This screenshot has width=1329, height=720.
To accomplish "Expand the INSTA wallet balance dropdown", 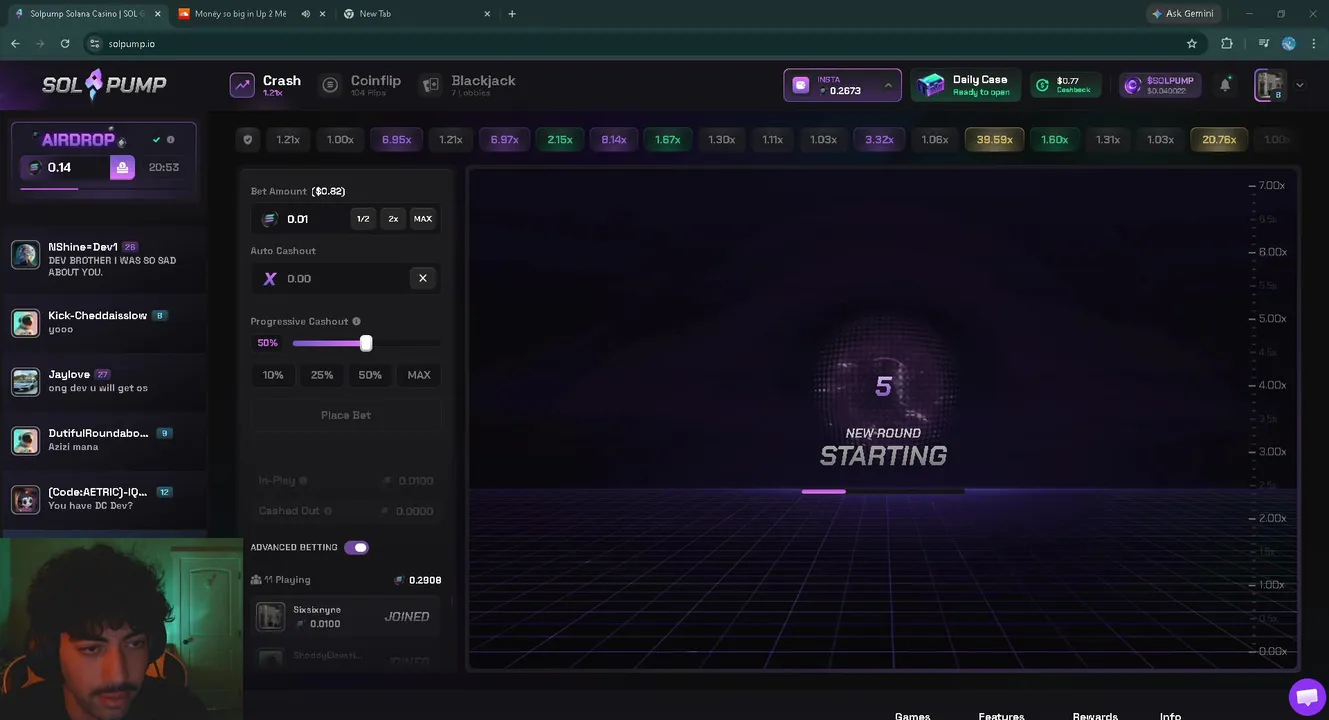I will [888, 86].
